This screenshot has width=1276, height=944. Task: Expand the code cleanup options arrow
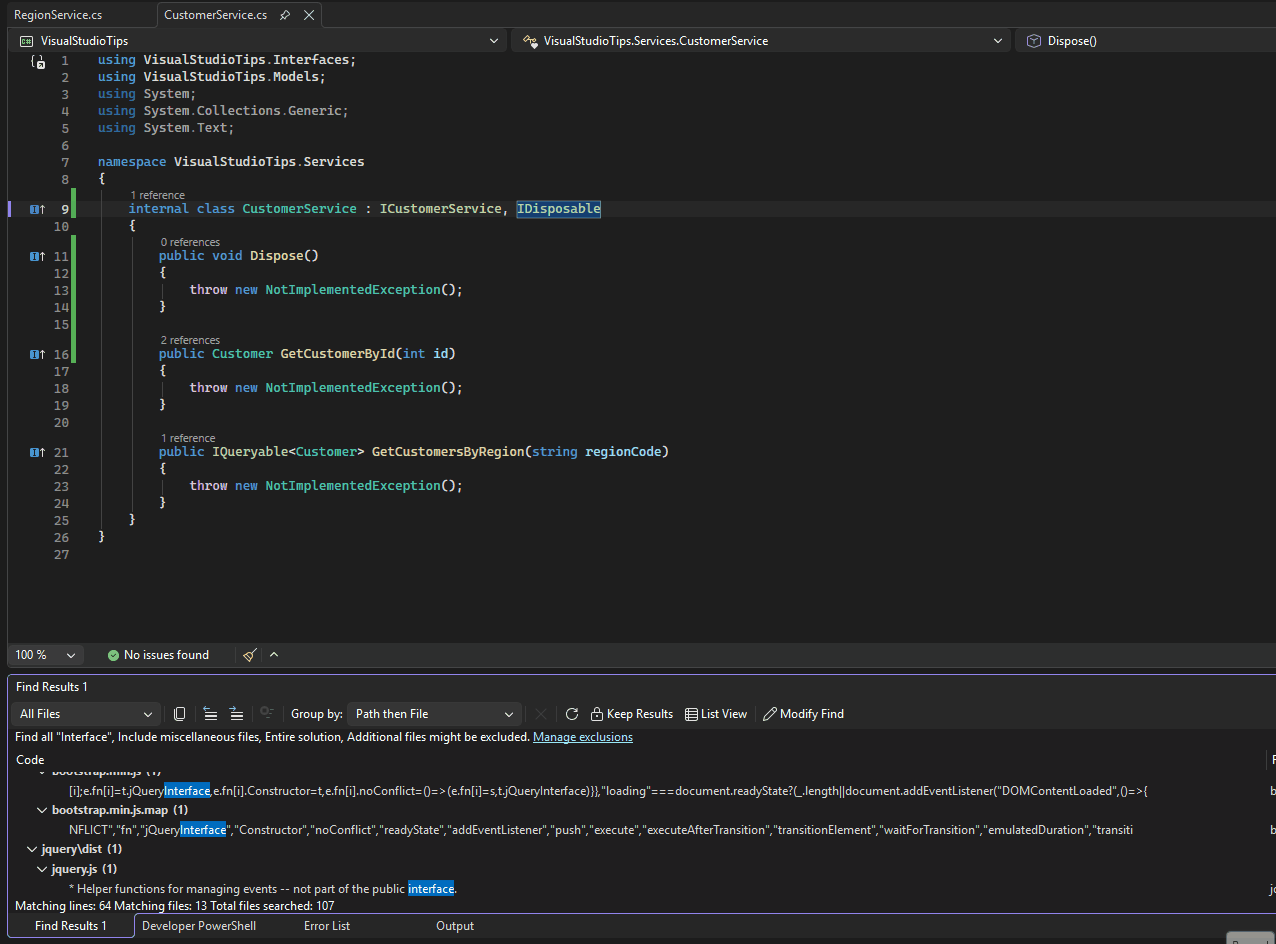274,655
